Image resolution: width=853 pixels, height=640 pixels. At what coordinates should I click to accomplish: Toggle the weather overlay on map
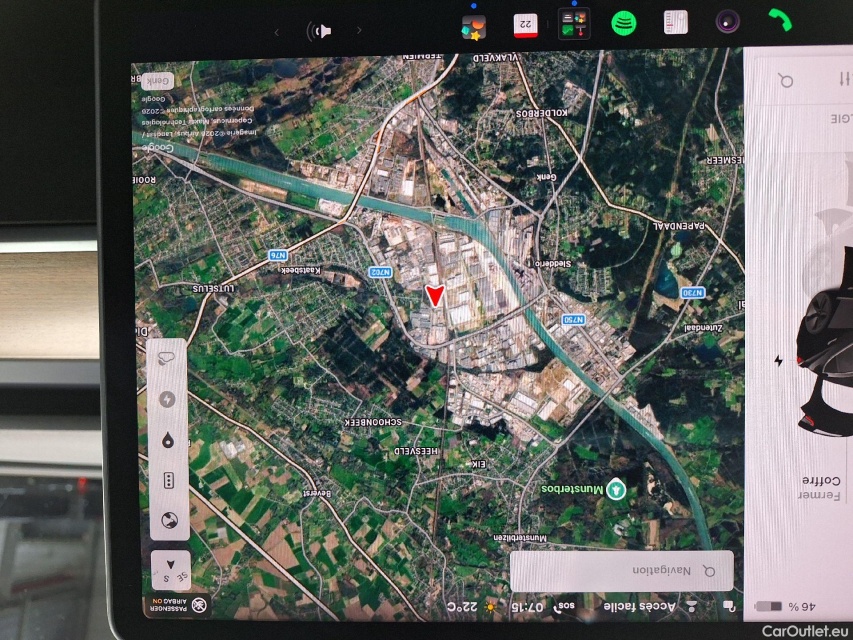167,358
